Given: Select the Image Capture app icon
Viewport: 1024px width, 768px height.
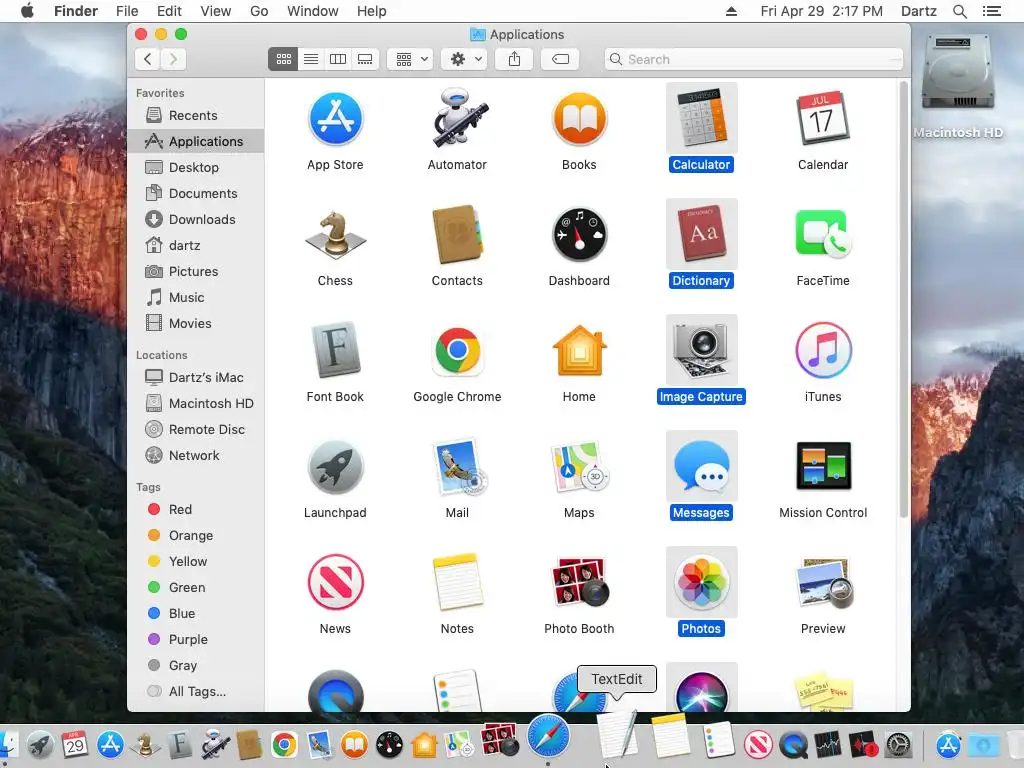Looking at the screenshot, I should click(701, 350).
